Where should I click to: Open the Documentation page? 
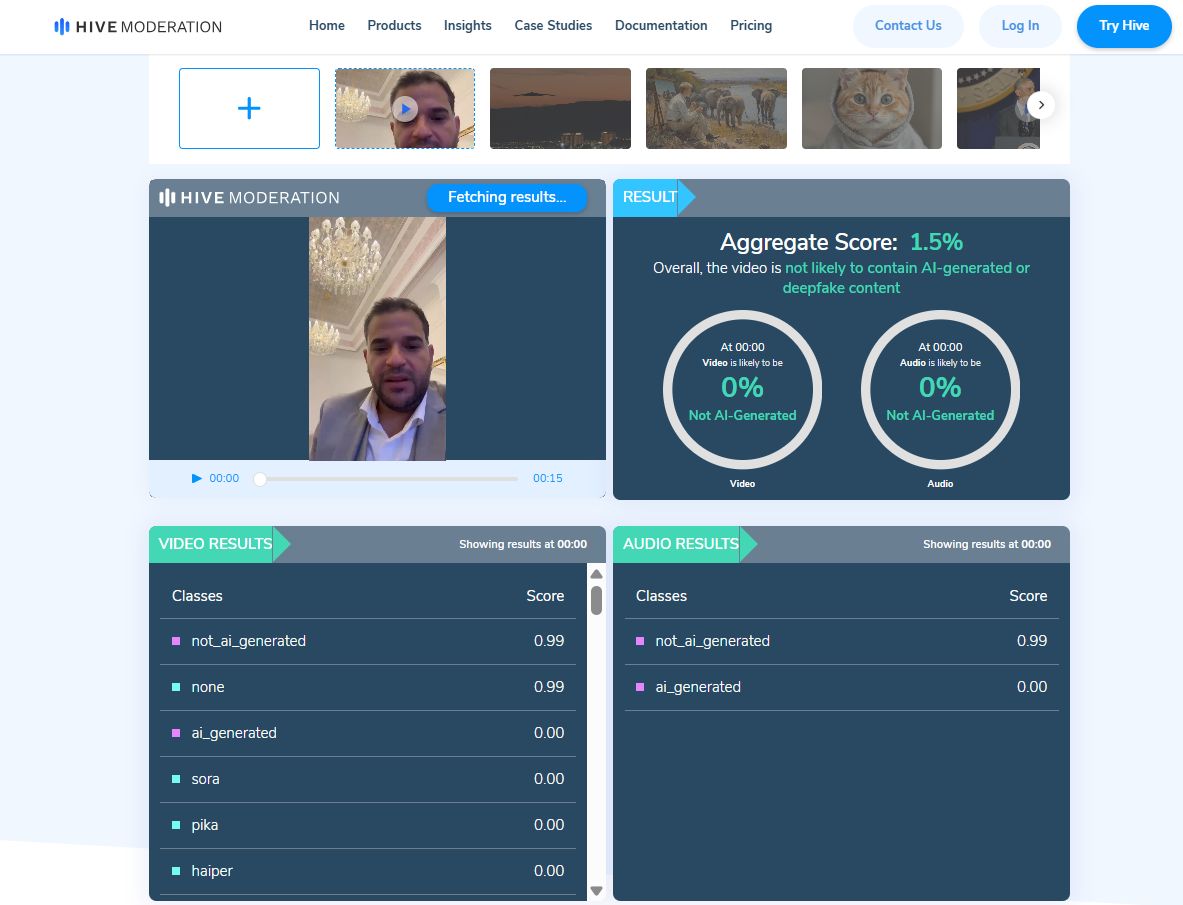[661, 26]
